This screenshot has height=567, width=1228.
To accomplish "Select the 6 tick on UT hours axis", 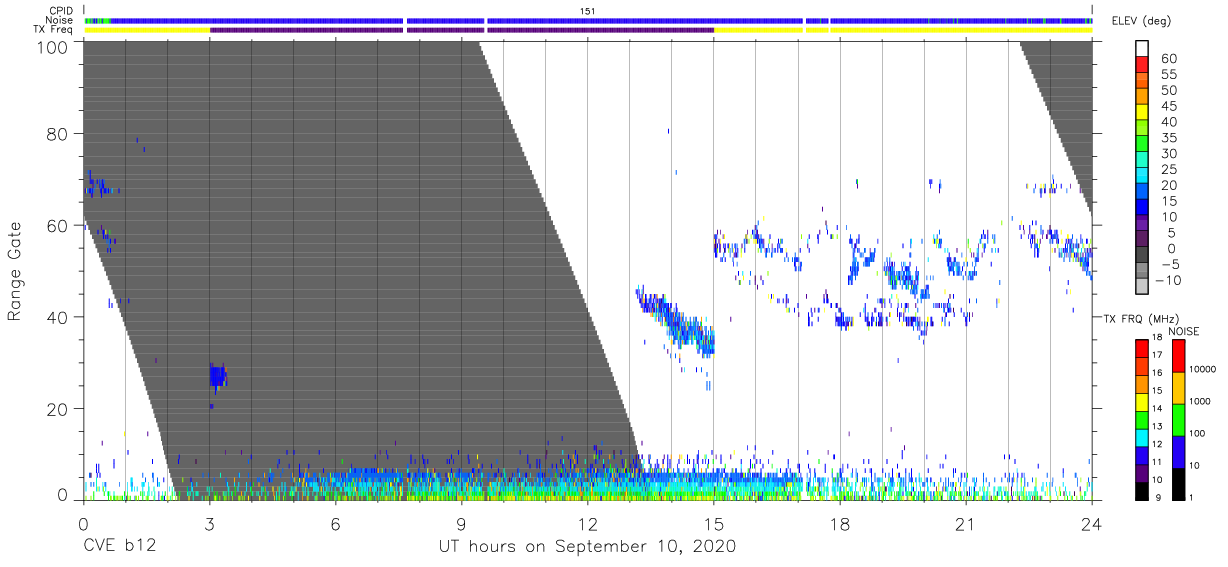I will [x=335, y=524].
